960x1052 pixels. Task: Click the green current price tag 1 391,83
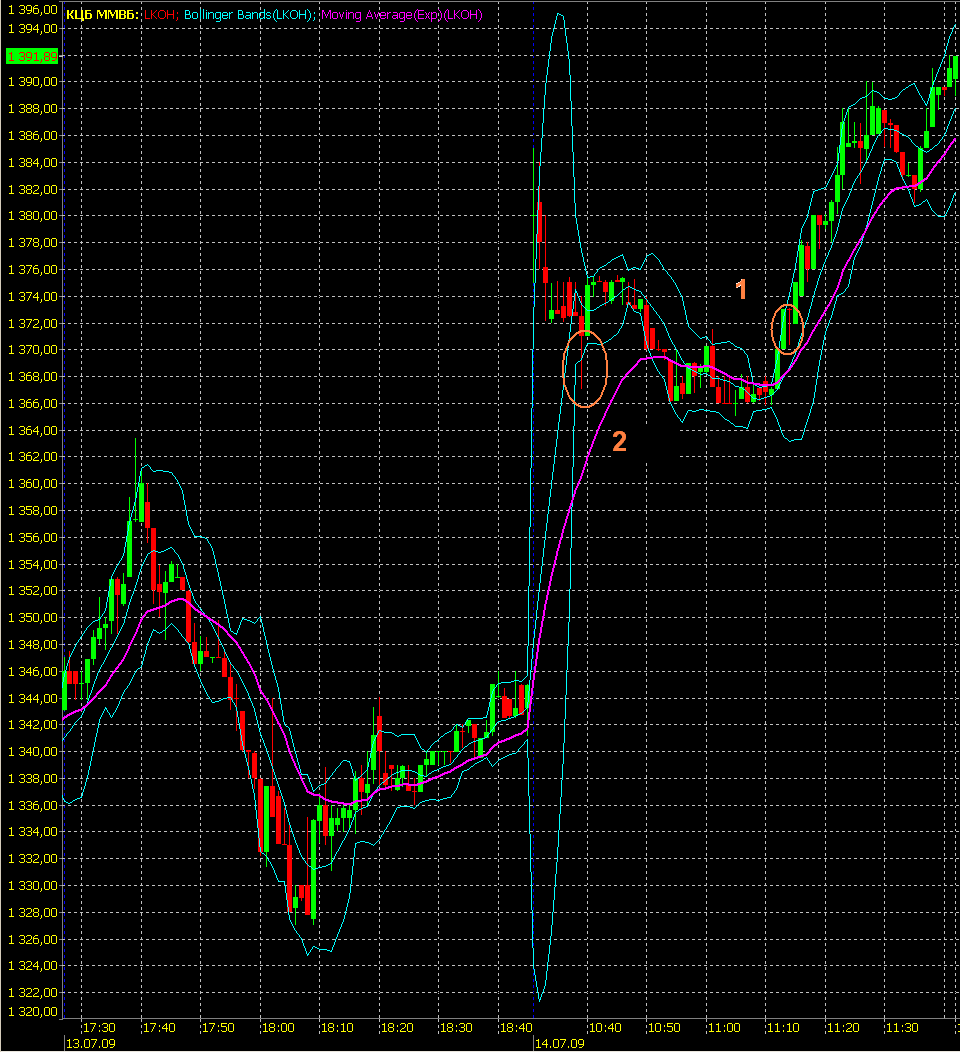(30, 57)
